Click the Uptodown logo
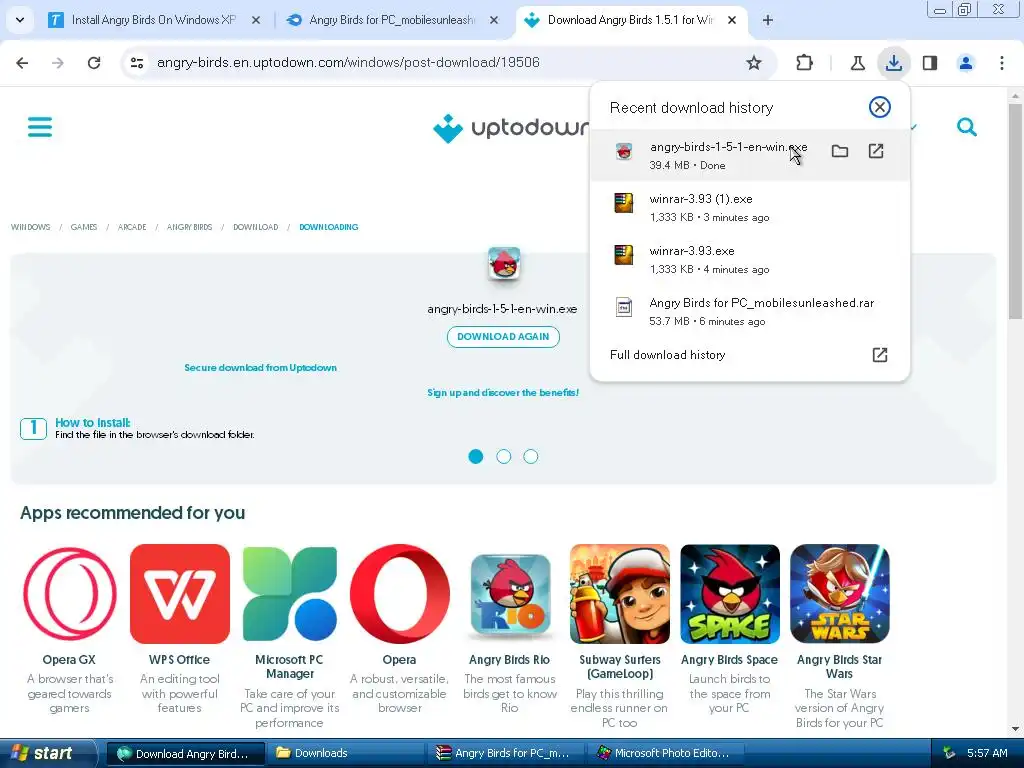 [x=512, y=128]
